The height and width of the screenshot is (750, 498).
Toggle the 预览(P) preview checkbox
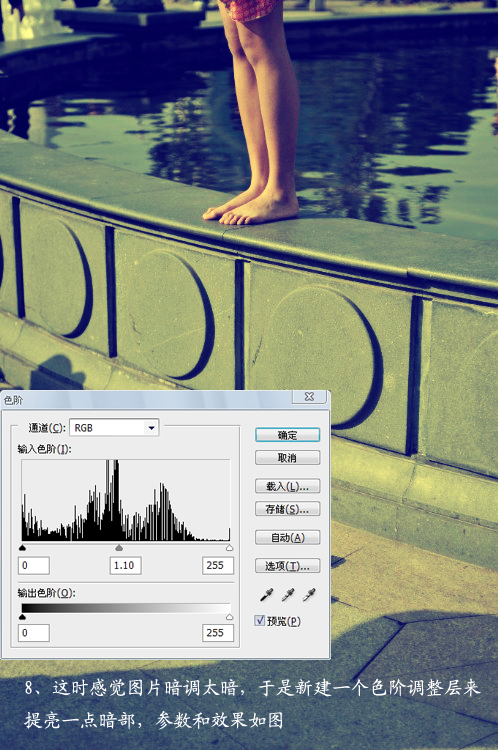(260, 620)
